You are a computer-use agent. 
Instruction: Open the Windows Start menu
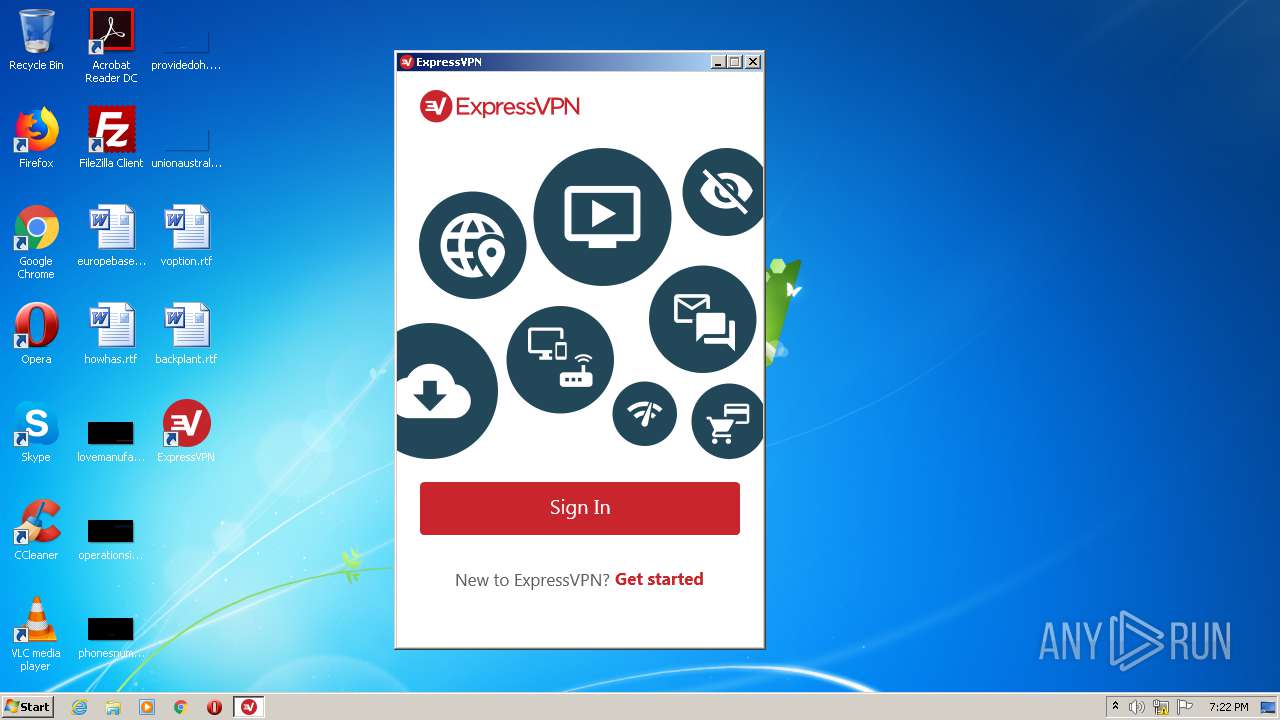click(x=28, y=706)
